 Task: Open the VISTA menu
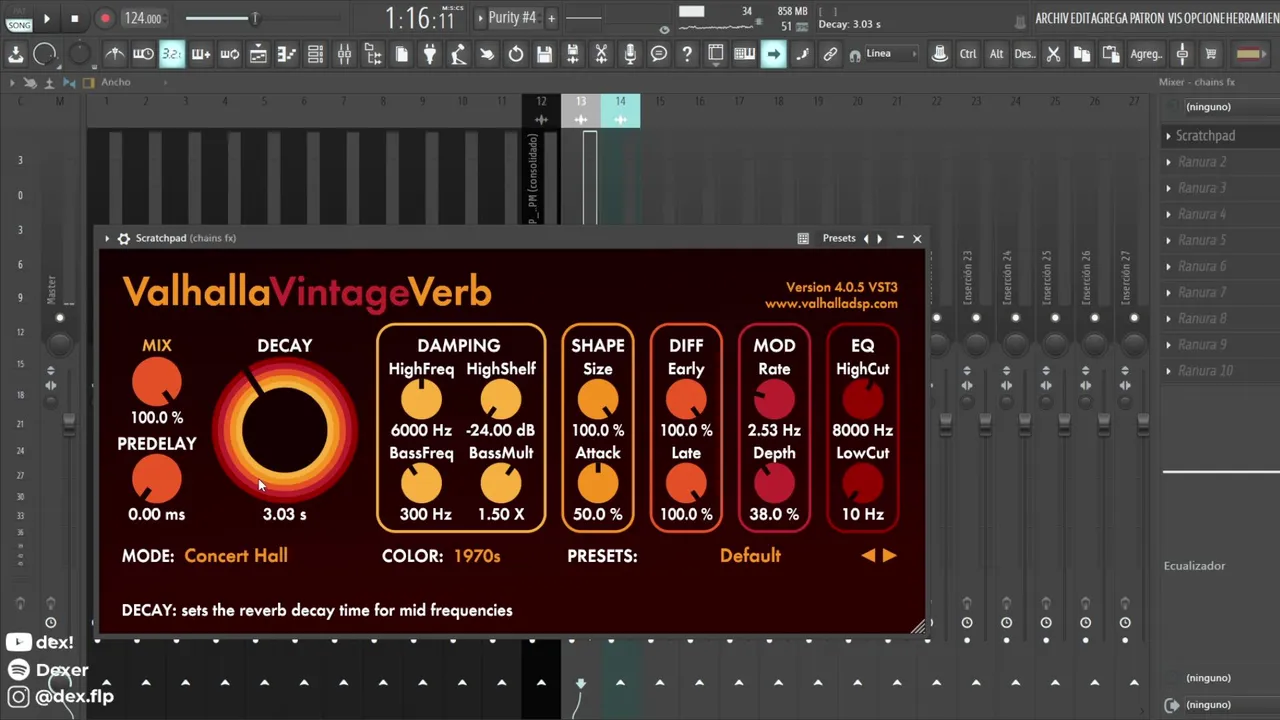(x=1174, y=18)
